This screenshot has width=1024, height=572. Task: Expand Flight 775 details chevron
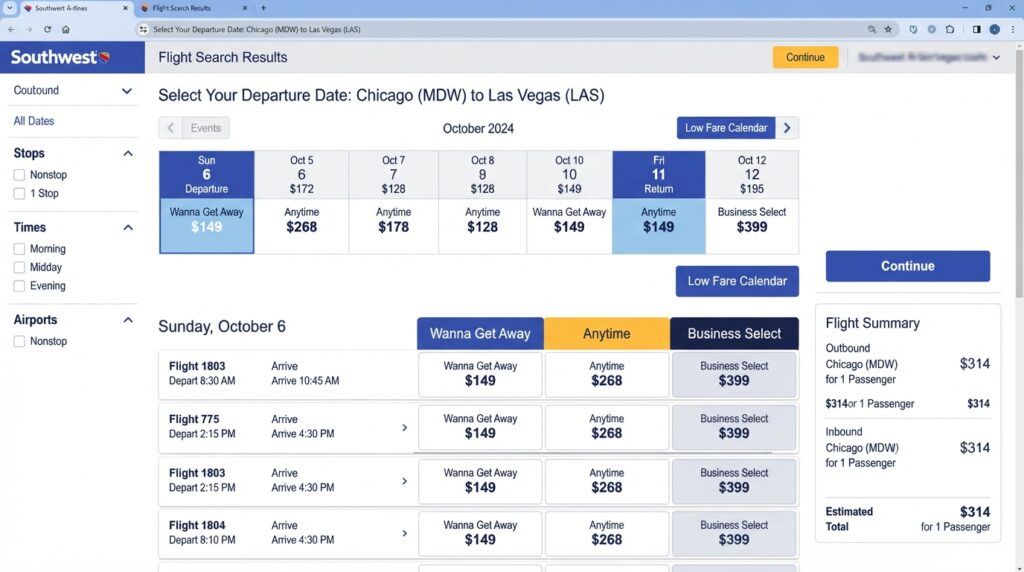click(404, 428)
